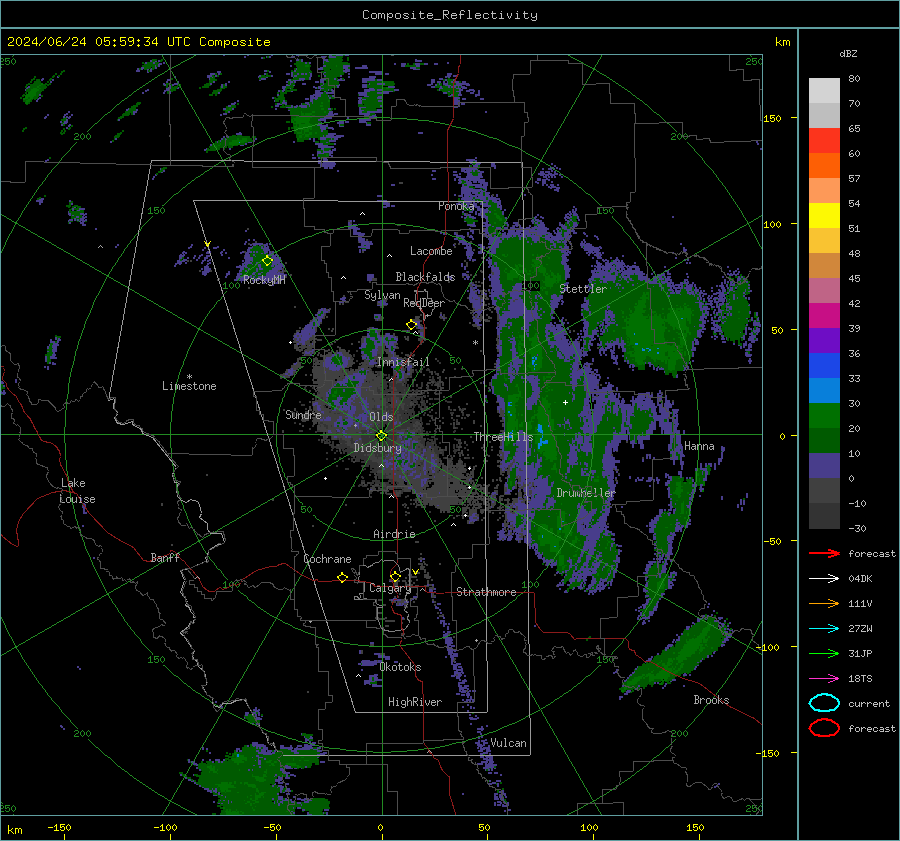The image size is (900, 841).
Task: Click the Brooks city label
Action: coord(711,700)
